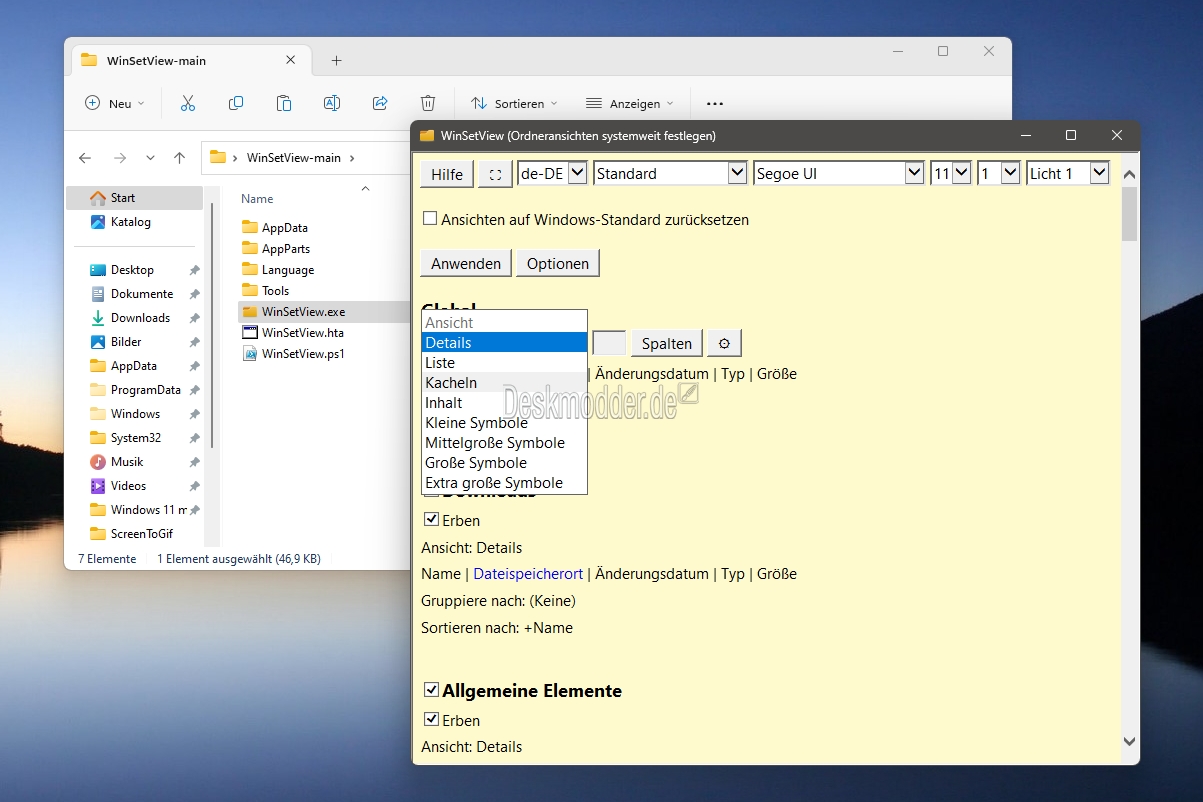This screenshot has height=802, width=1203.
Task: Select Kacheln in the Ansicht list
Action: click(505, 383)
